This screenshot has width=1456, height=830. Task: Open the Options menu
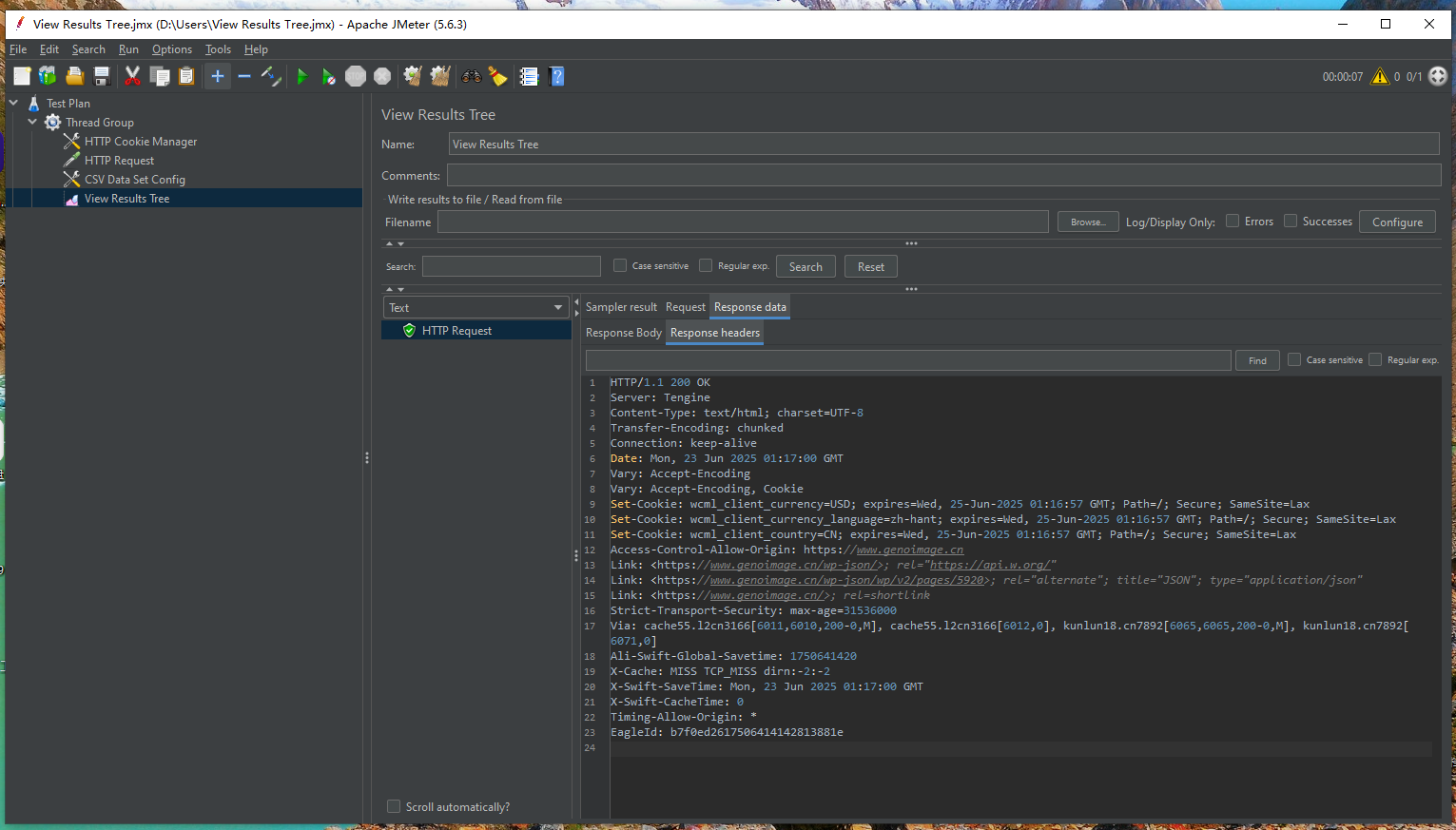[172, 49]
